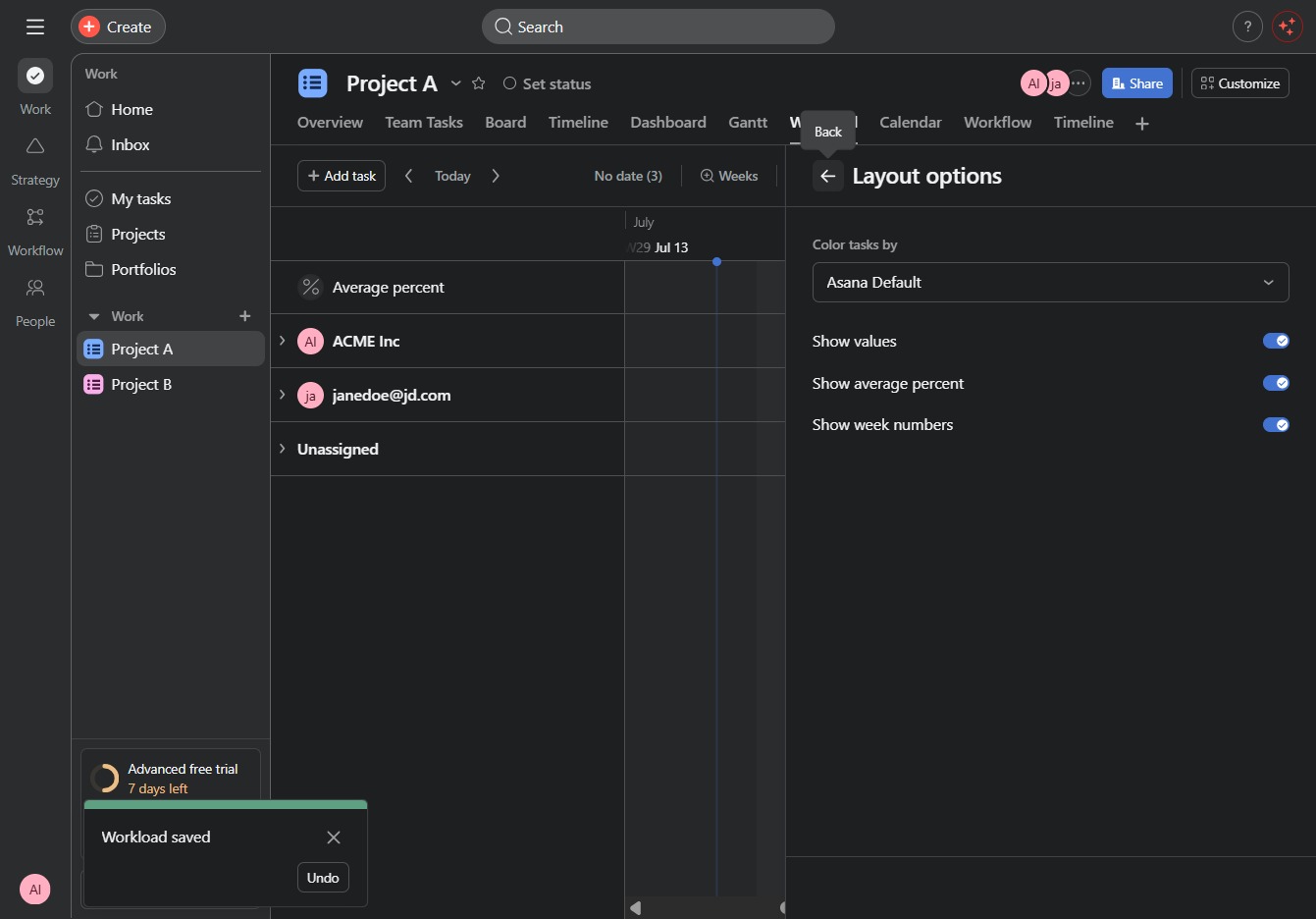
Task: Switch to the Workflow tab
Action: tap(998, 122)
